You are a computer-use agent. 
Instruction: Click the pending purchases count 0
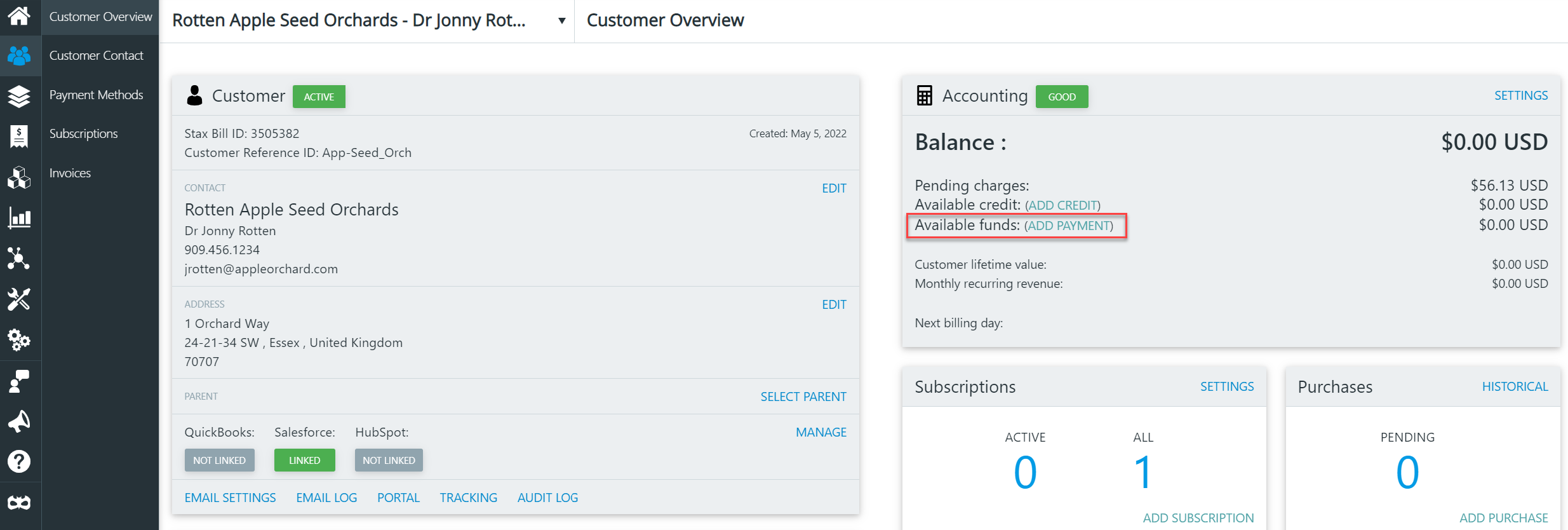[1407, 472]
